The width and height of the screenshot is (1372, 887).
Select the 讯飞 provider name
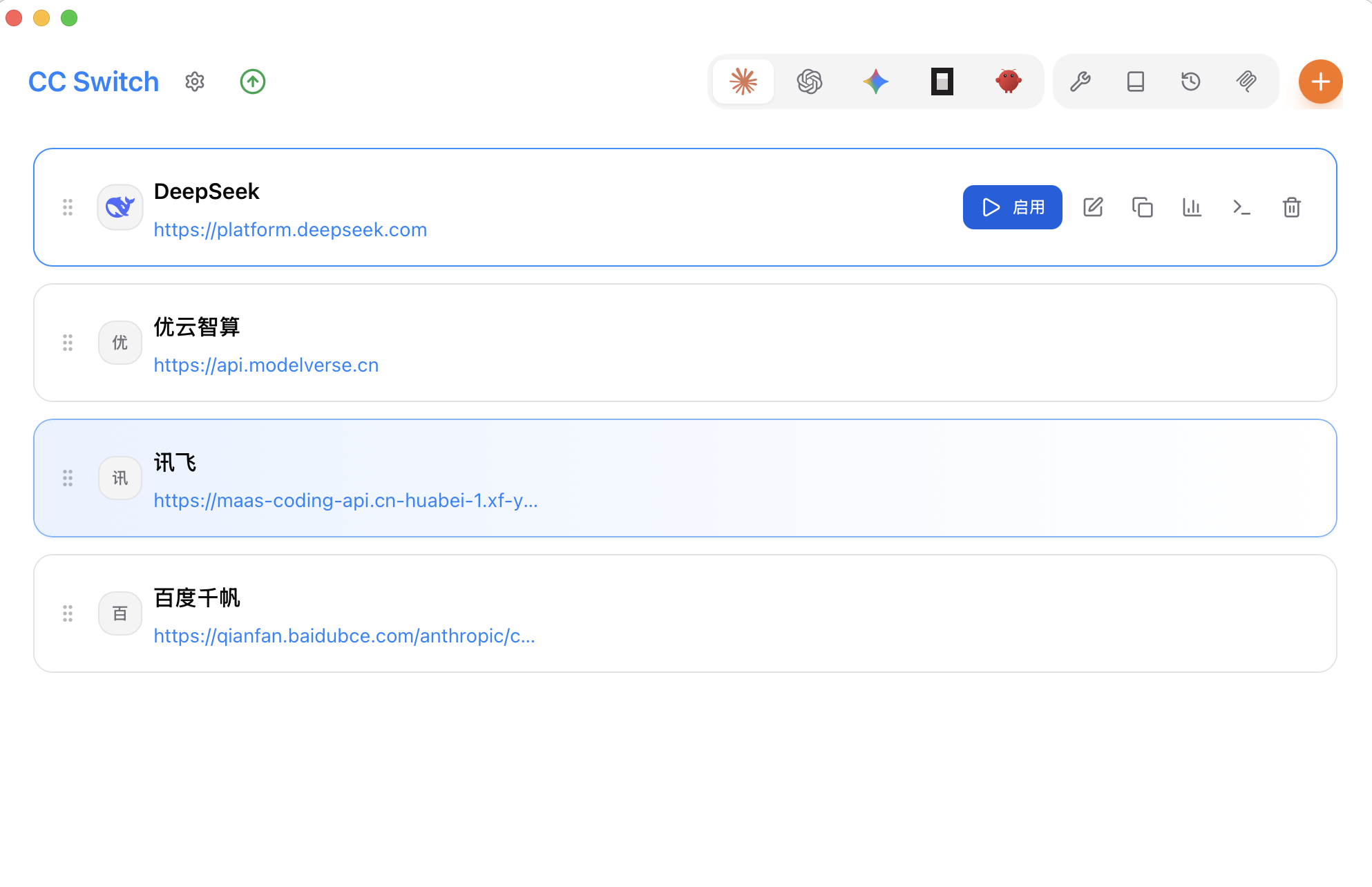point(175,462)
